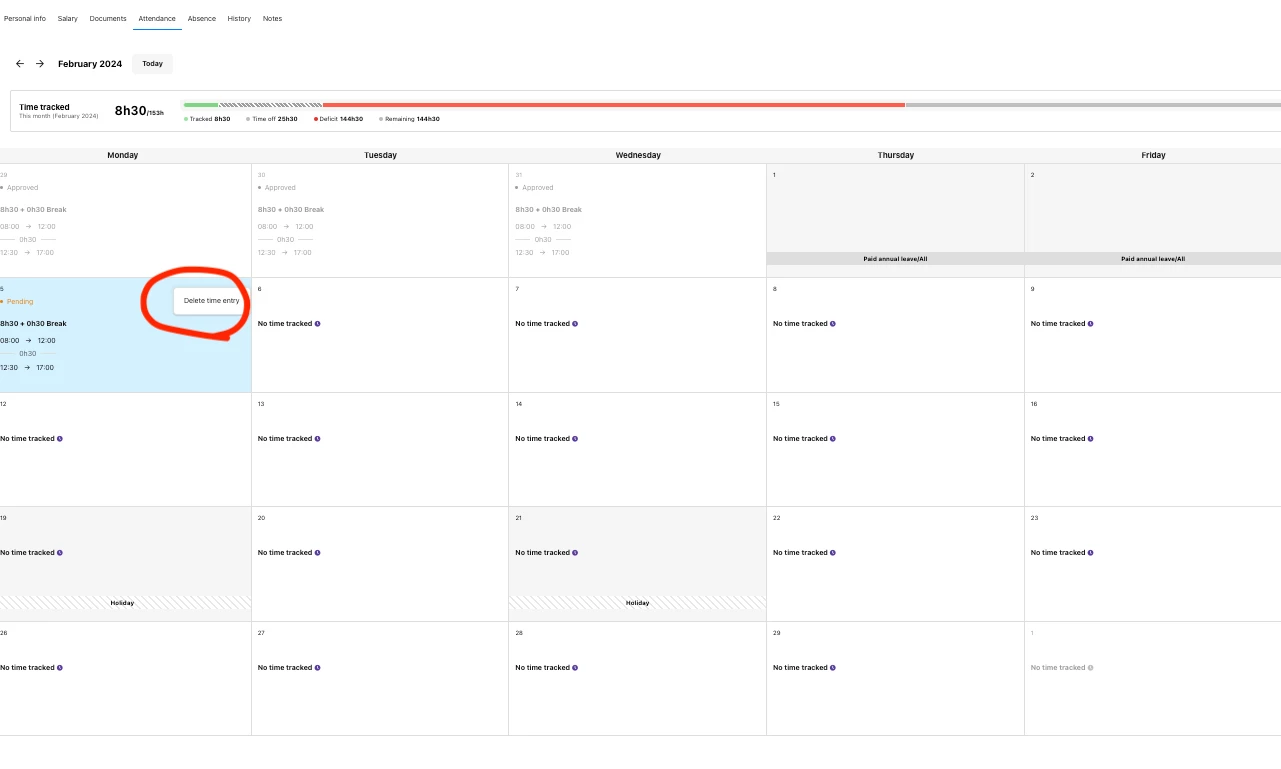The height and width of the screenshot is (769, 1281).
Task: Click Paid annual leave/All bar on Friday 2
Action: [x=1153, y=258]
